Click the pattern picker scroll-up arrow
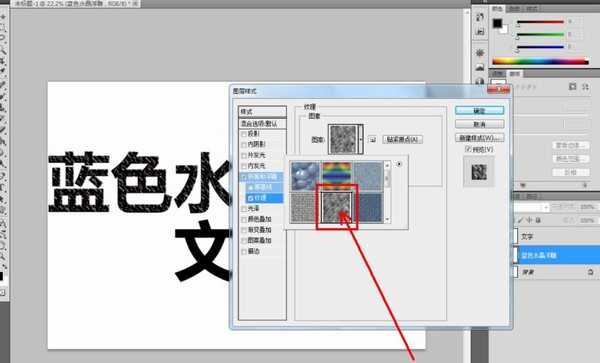 tap(387, 165)
